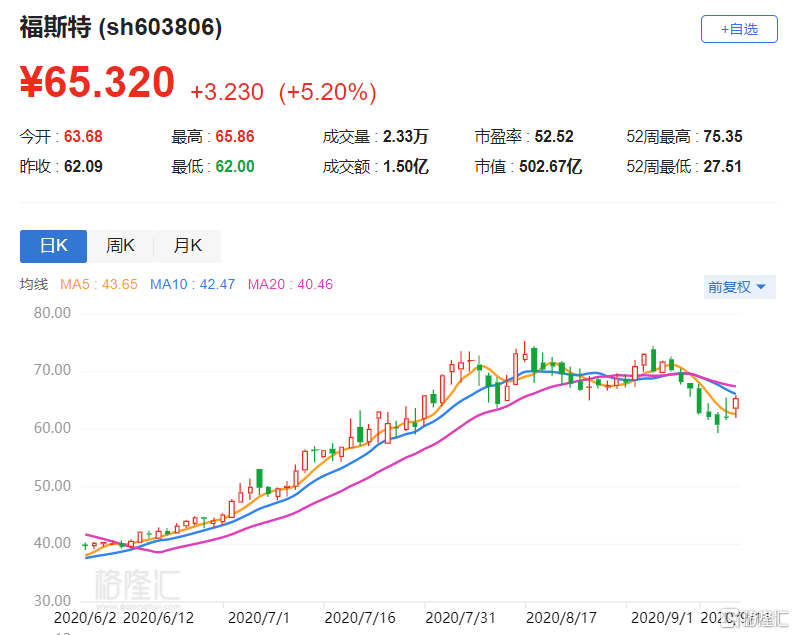Click the percent change (+5.20%)
Screen dimensions: 795x635
(328, 92)
